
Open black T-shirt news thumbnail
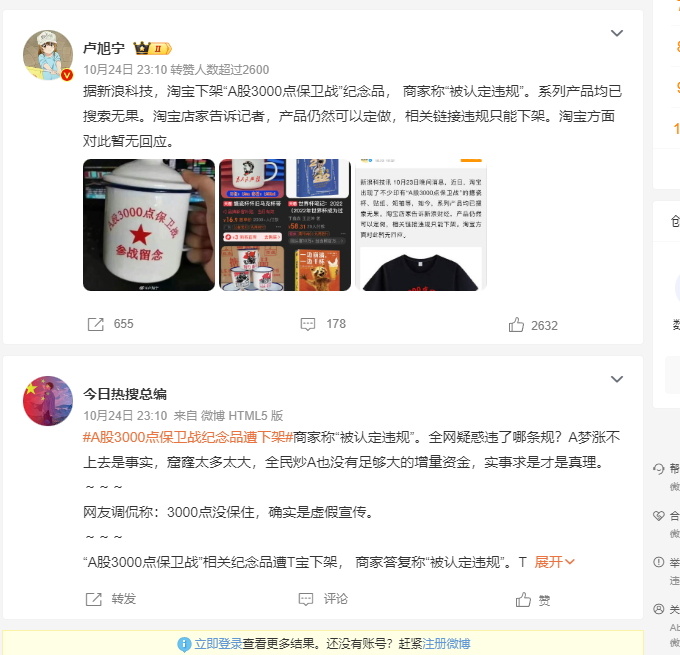click(421, 225)
